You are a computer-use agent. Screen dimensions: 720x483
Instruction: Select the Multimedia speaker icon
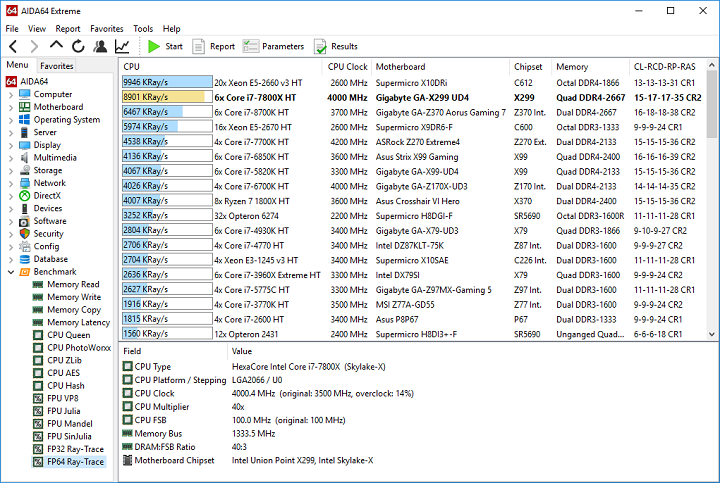[x=24, y=157]
